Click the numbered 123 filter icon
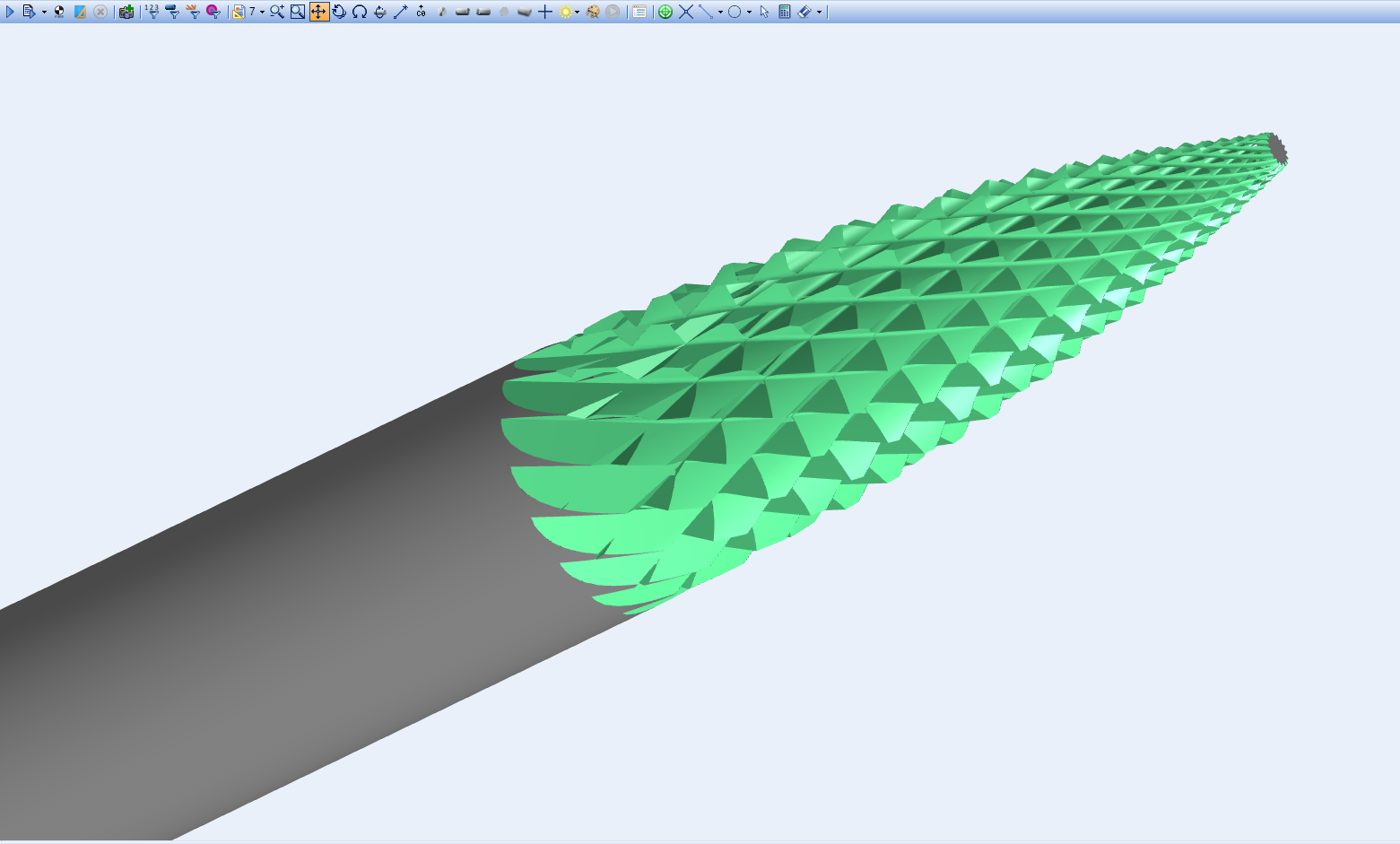 pos(152,12)
